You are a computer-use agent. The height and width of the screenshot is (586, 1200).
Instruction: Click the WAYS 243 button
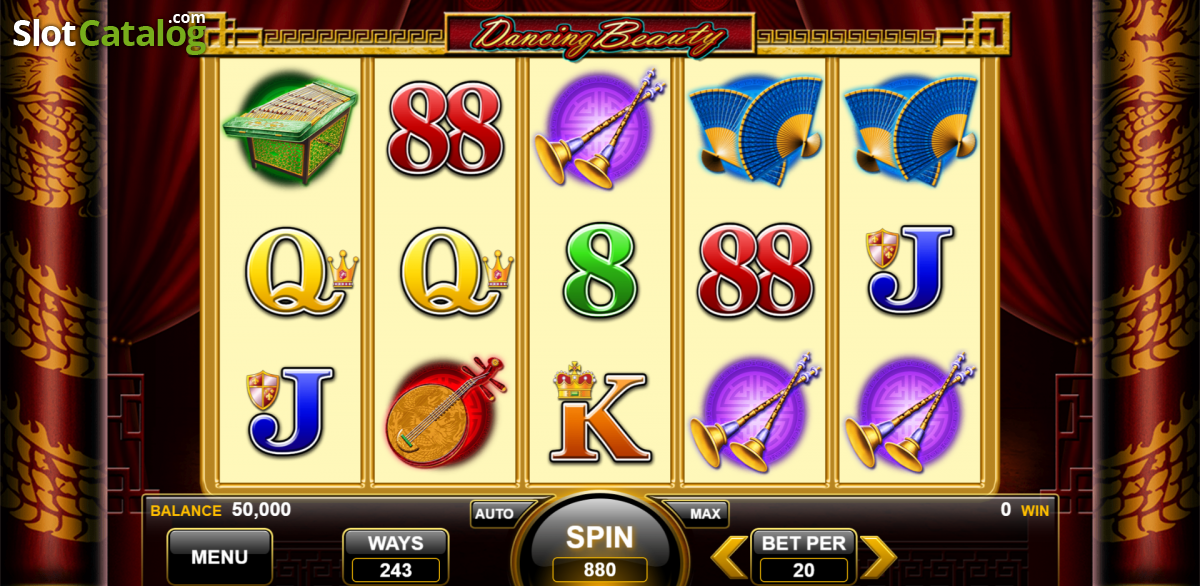coord(396,557)
